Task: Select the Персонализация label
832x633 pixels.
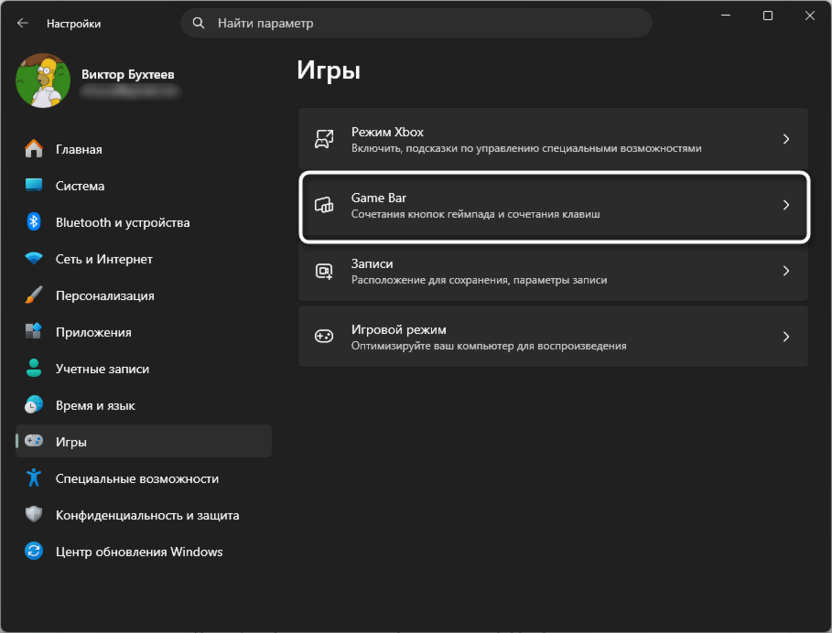Action: pyautogui.click(x=105, y=296)
